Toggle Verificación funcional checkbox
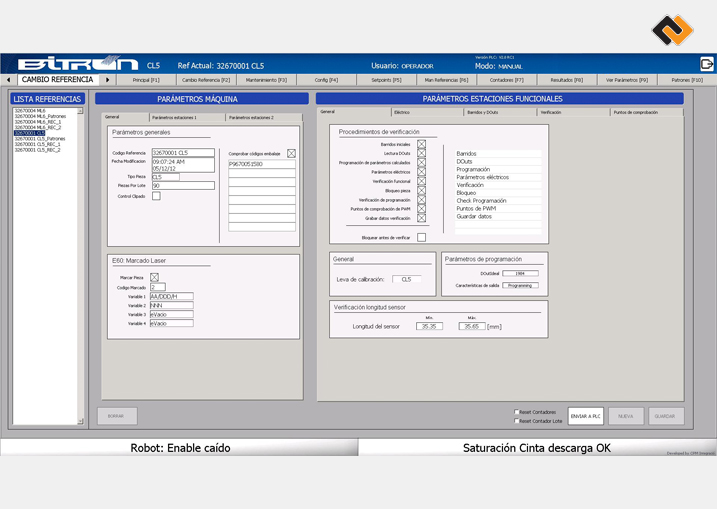The image size is (717, 509). (421, 181)
